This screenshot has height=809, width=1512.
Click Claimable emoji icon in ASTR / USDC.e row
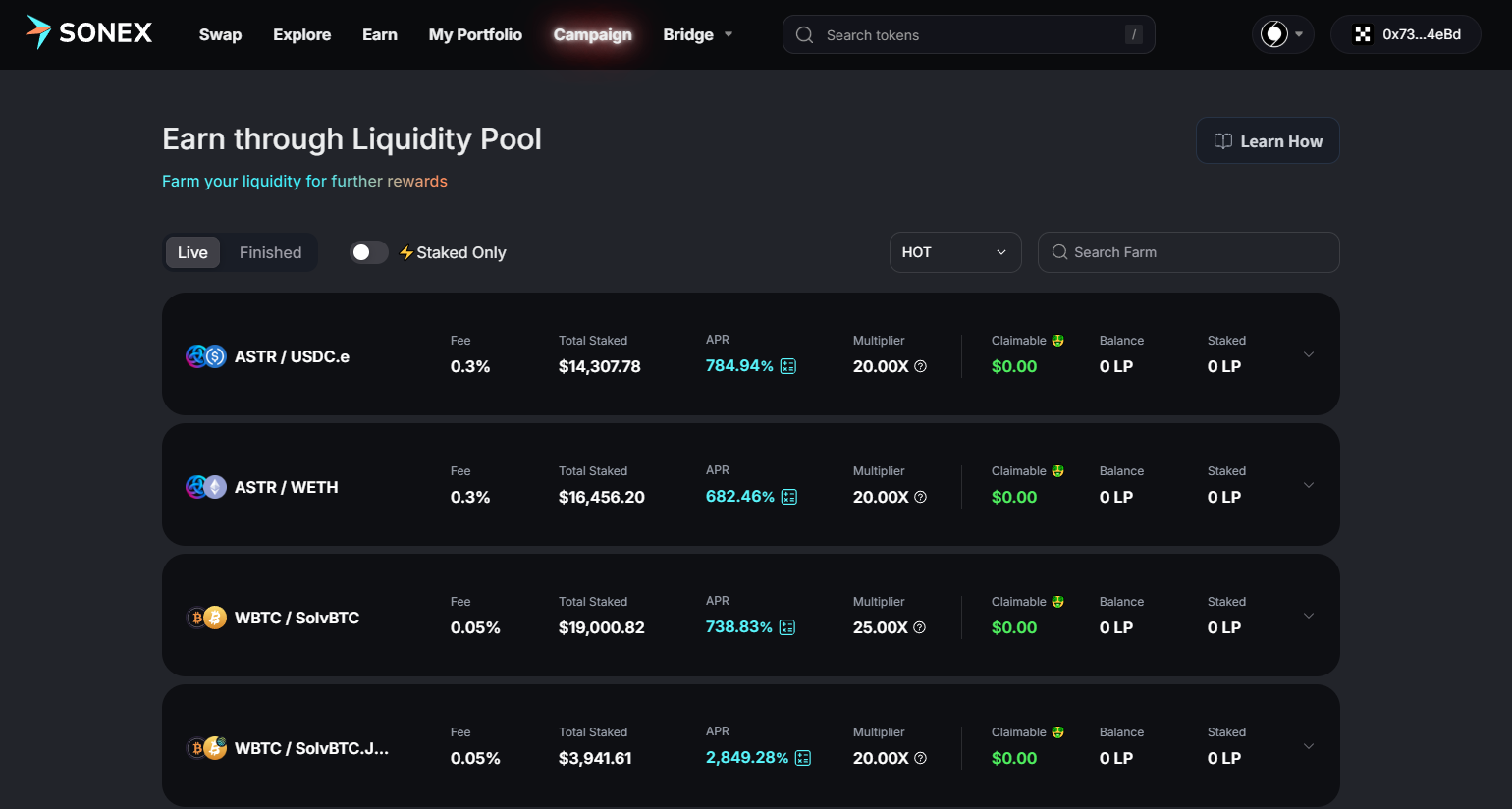coord(1058,341)
